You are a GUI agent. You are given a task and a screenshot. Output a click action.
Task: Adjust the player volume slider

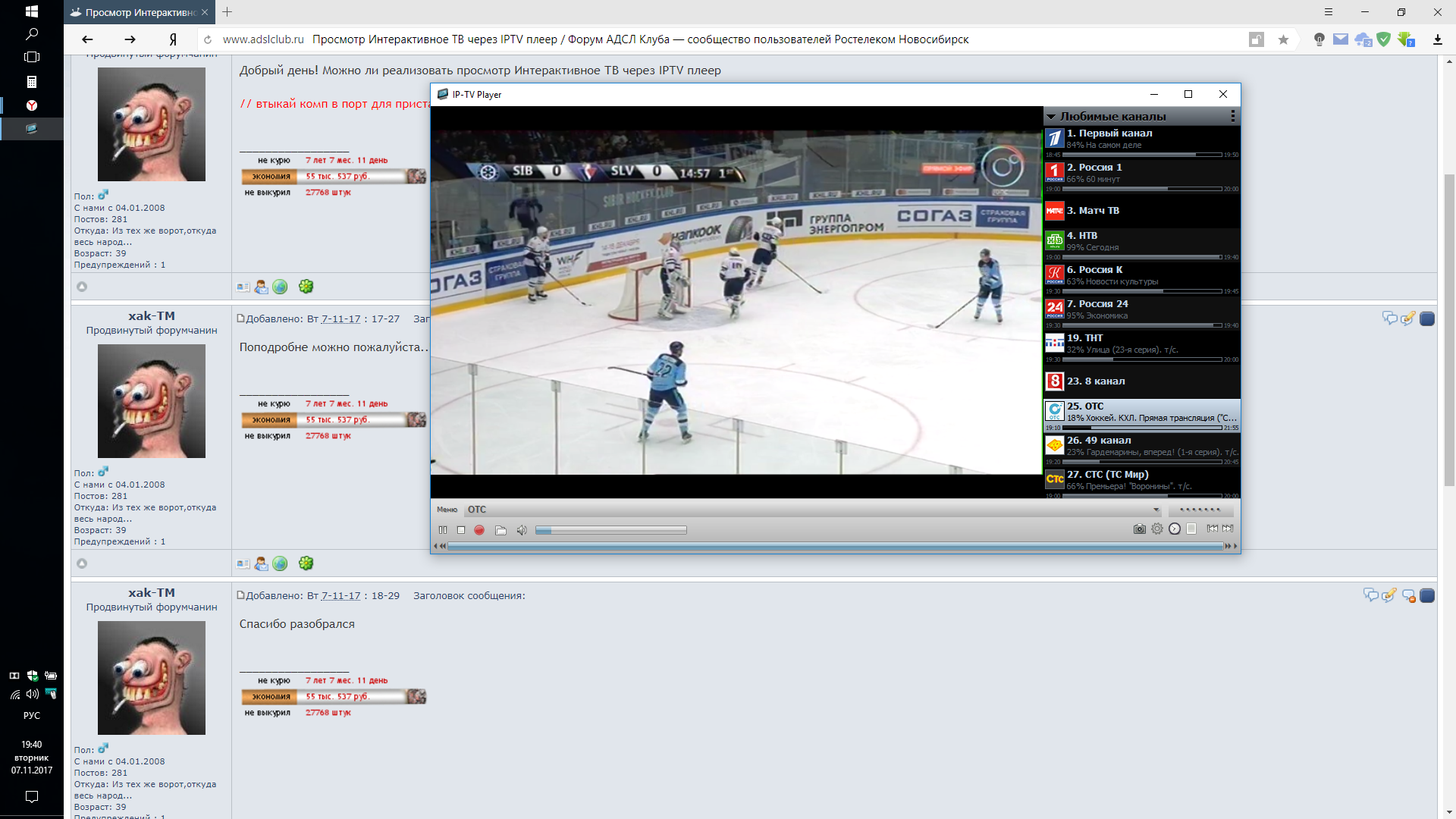(x=610, y=530)
